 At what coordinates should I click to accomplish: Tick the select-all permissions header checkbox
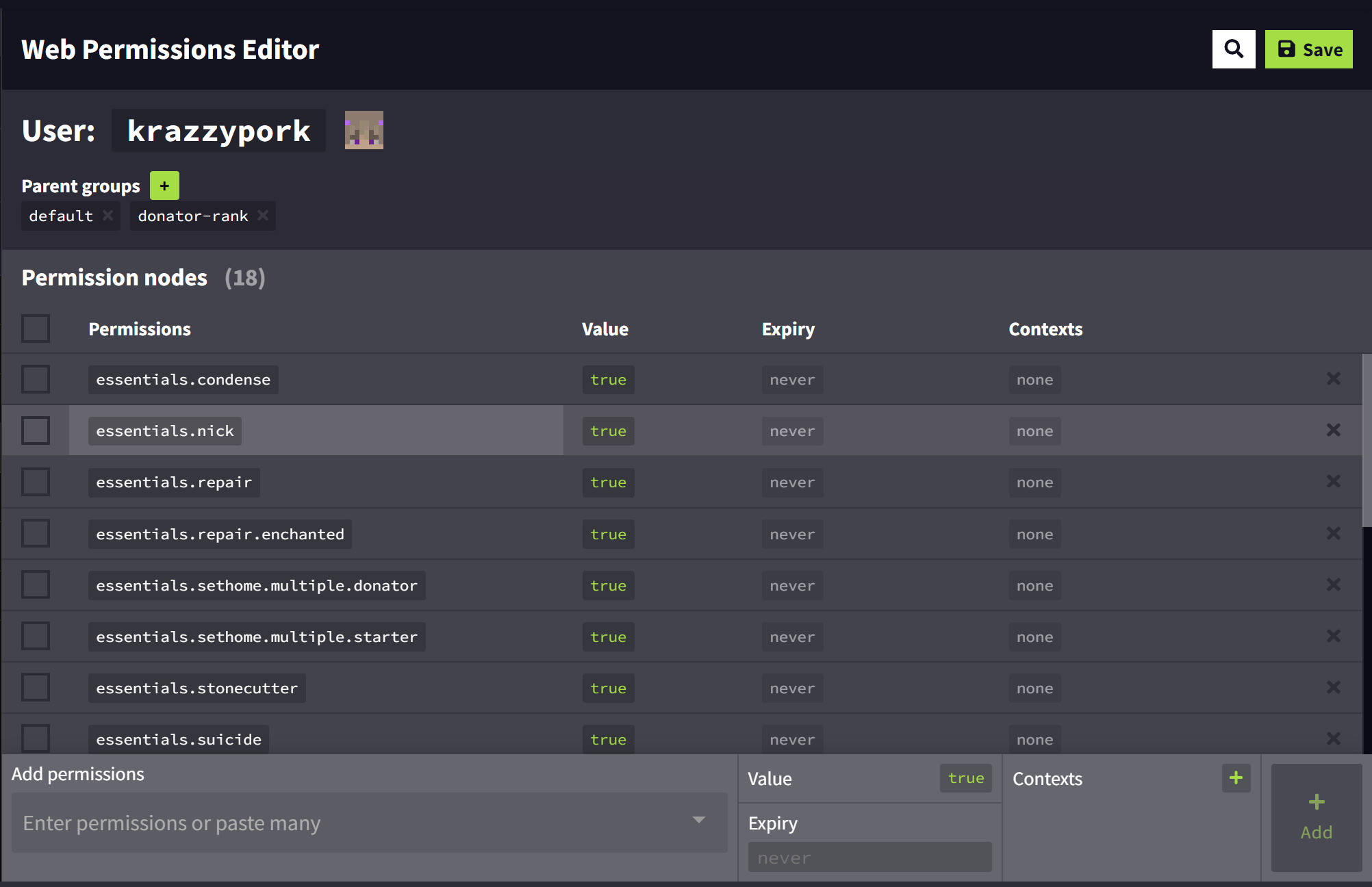tap(36, 329)
